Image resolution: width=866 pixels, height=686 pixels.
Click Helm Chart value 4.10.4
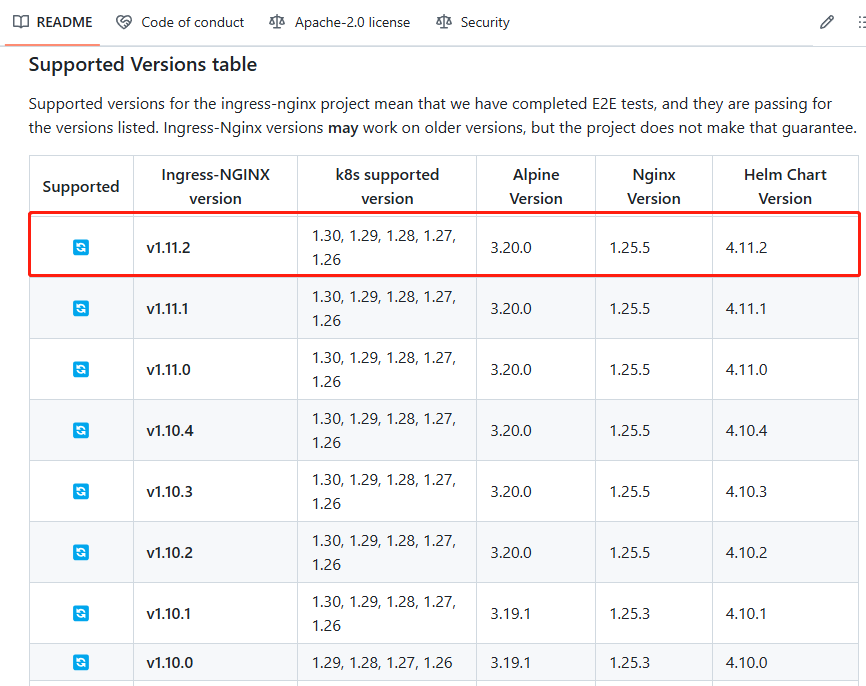point(746,430)
